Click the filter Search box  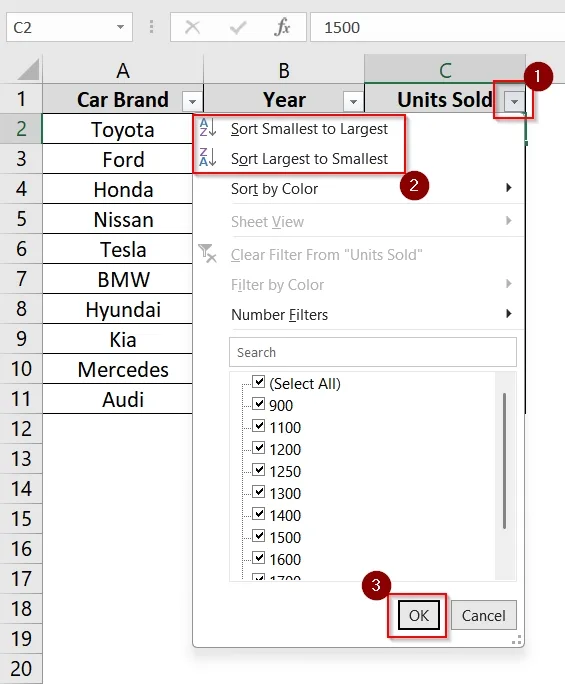point(373,352)
